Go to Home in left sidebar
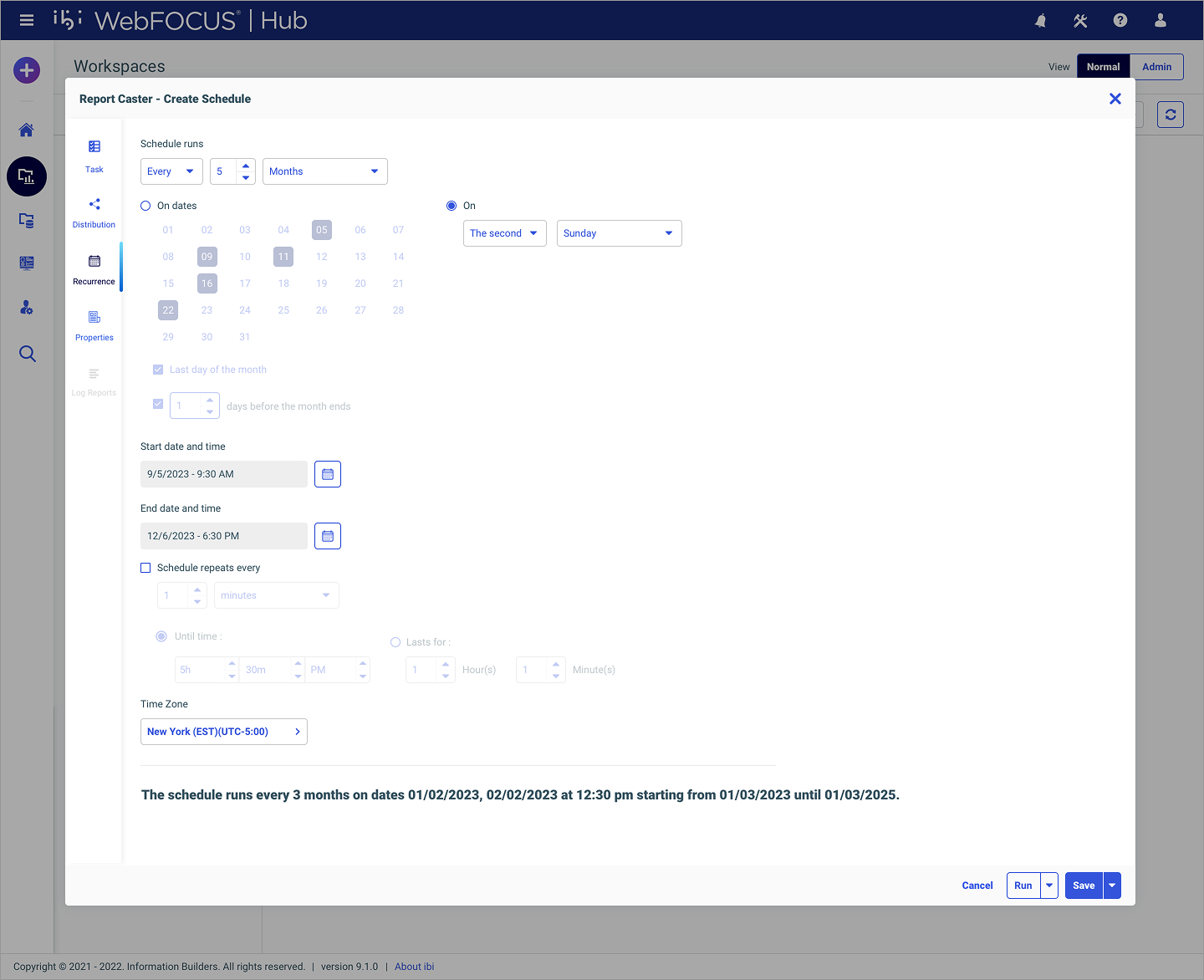 [27, 130]
